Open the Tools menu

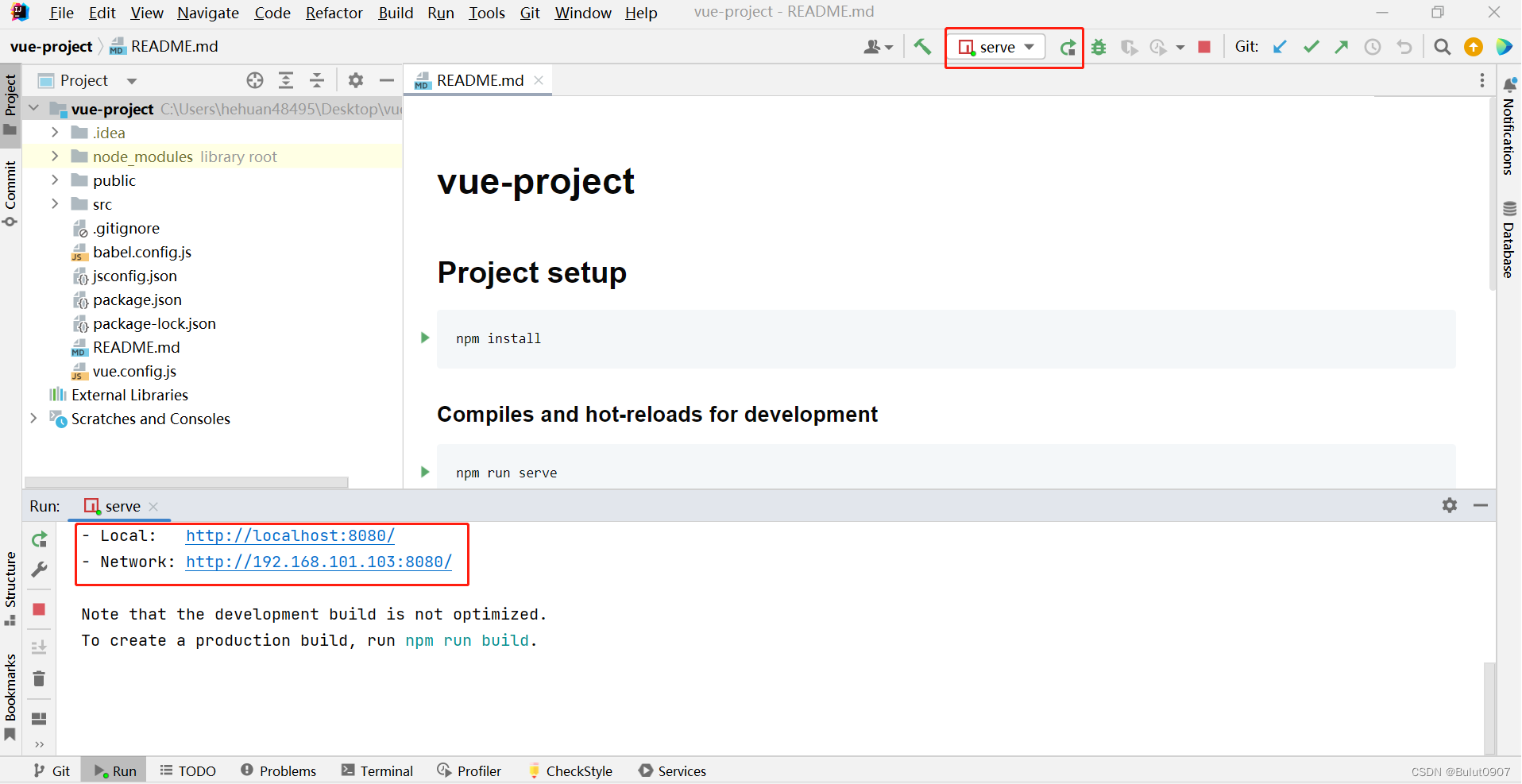pyautogui.click(x=486, y=13)
